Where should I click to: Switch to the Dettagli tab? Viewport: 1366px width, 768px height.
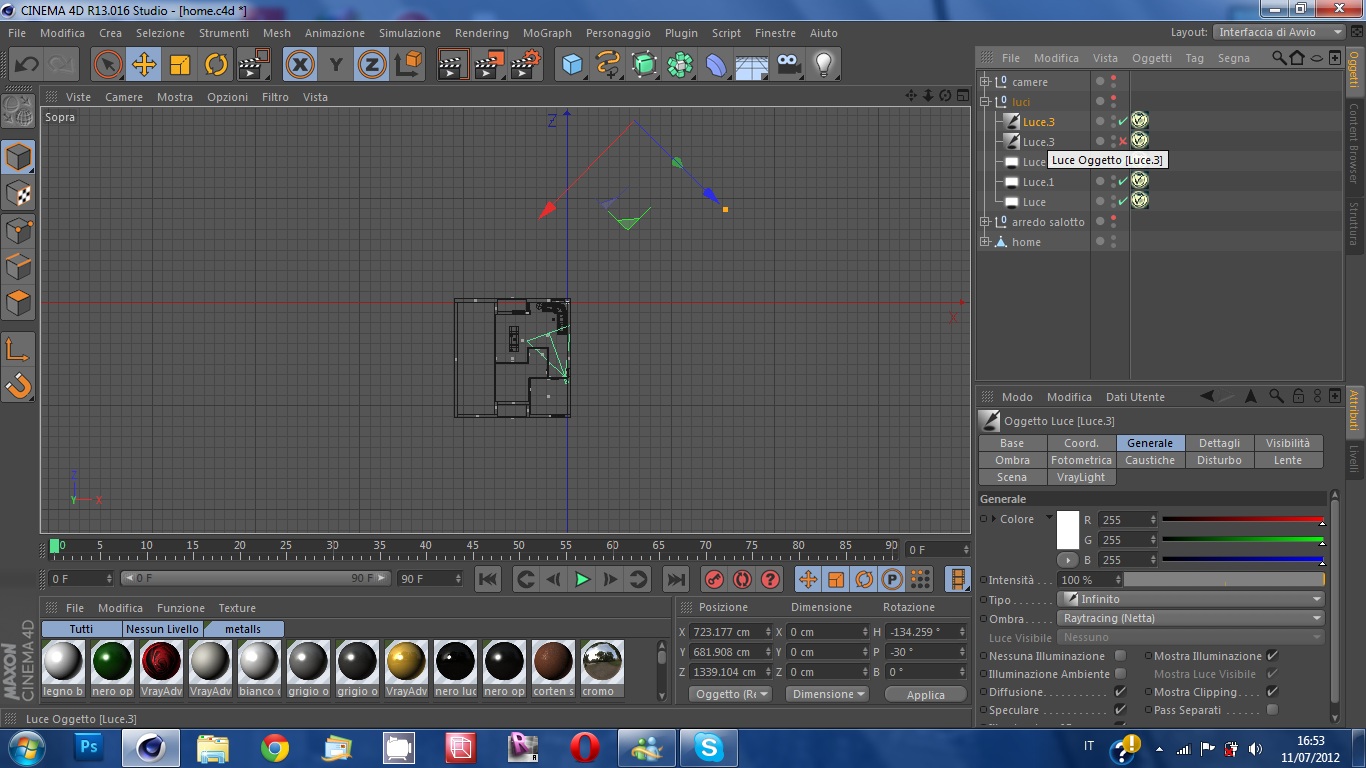[x=1219, y=443]
